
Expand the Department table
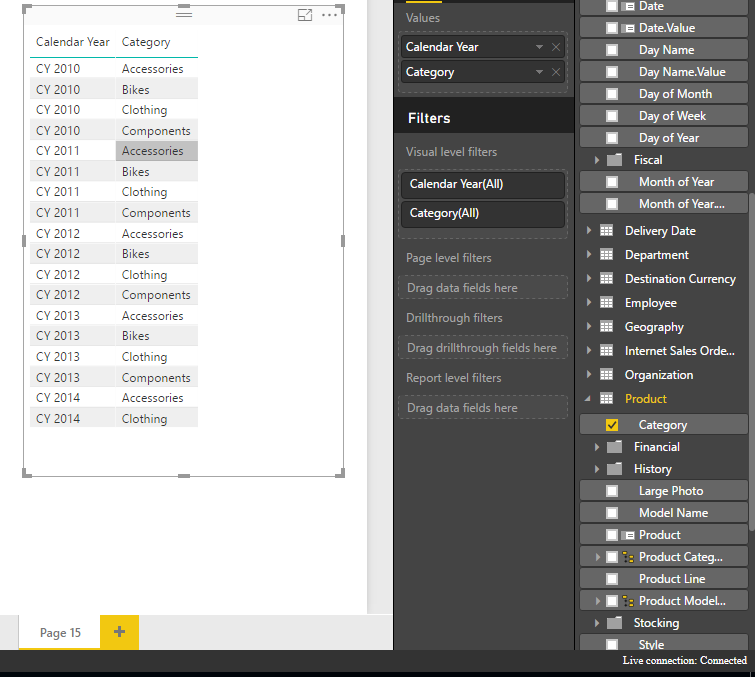589,255
